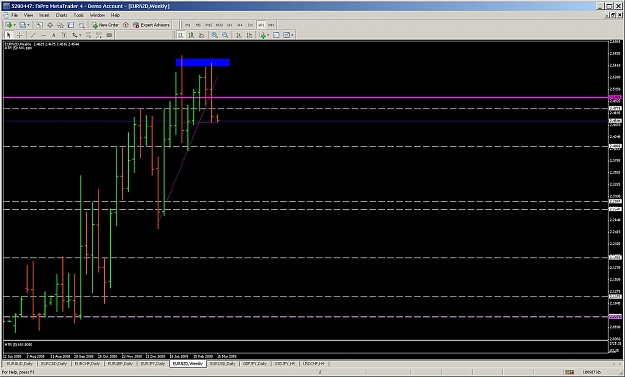The width and height of the screenshot is (625, 377).
Task: Open the View menu
Action: pyautogui.click(x=28, y=15)
